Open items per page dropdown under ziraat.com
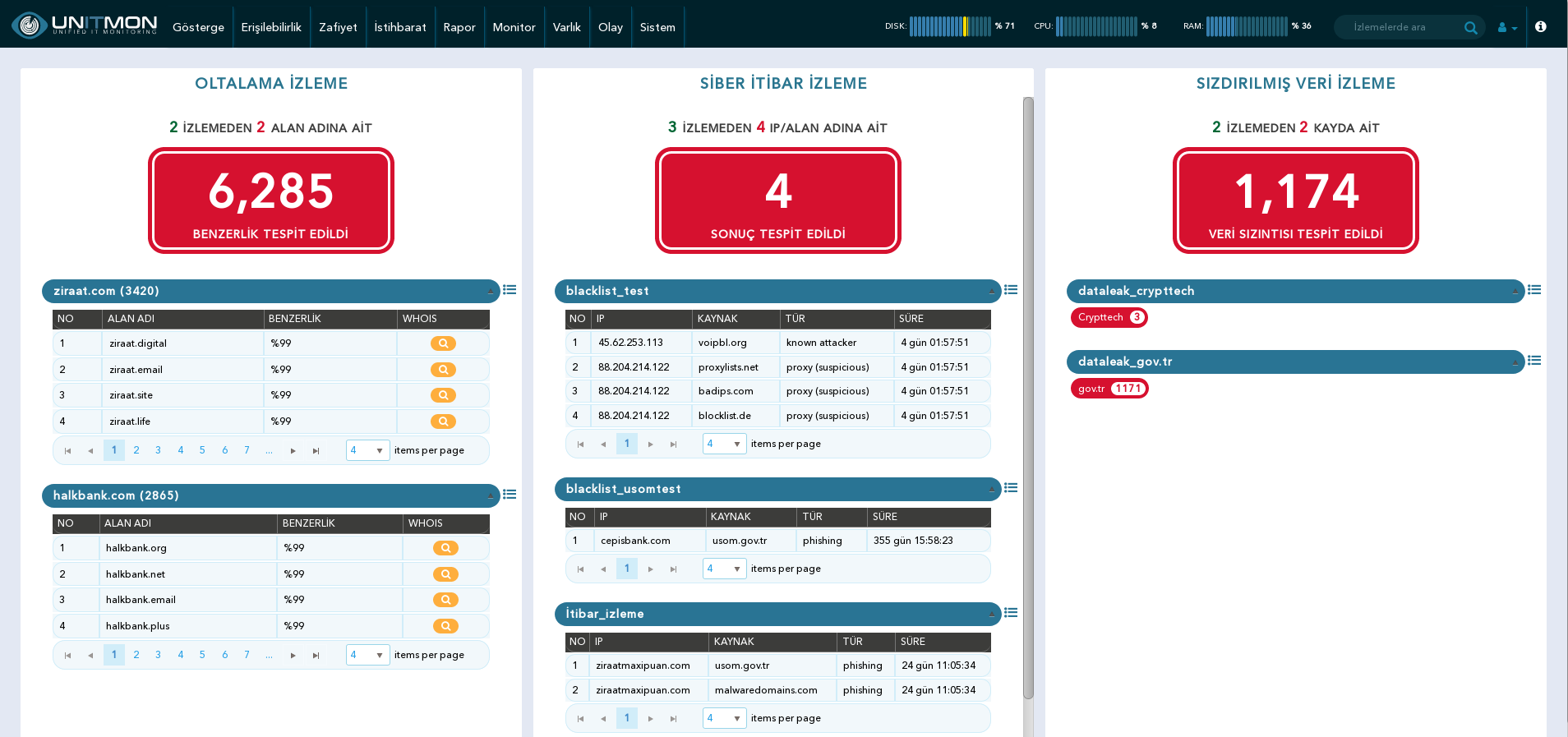Image resolution: width=1568 pixels, height=737 pixels. pos(367,450)
